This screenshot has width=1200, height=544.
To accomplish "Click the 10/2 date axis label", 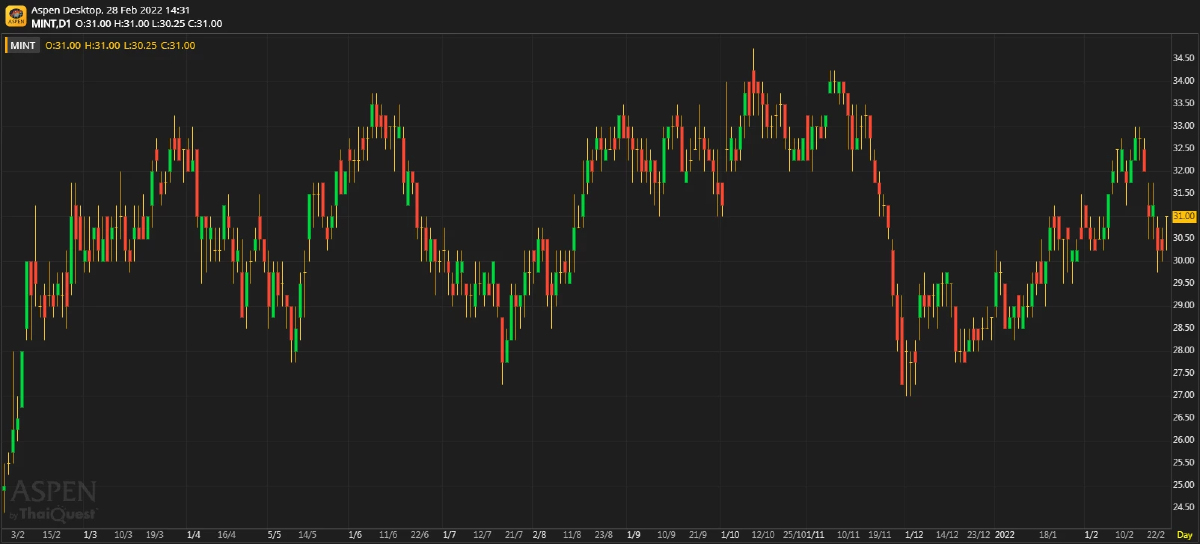I will (x=1125, y=535).
